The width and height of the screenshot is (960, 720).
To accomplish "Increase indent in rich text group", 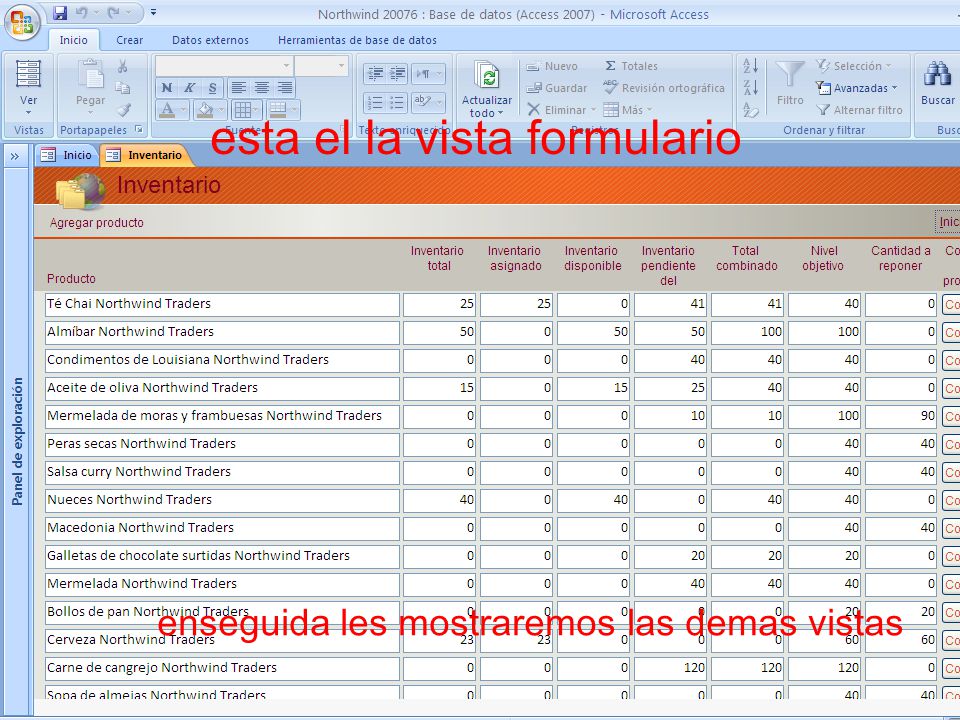I will pos(397,73).
